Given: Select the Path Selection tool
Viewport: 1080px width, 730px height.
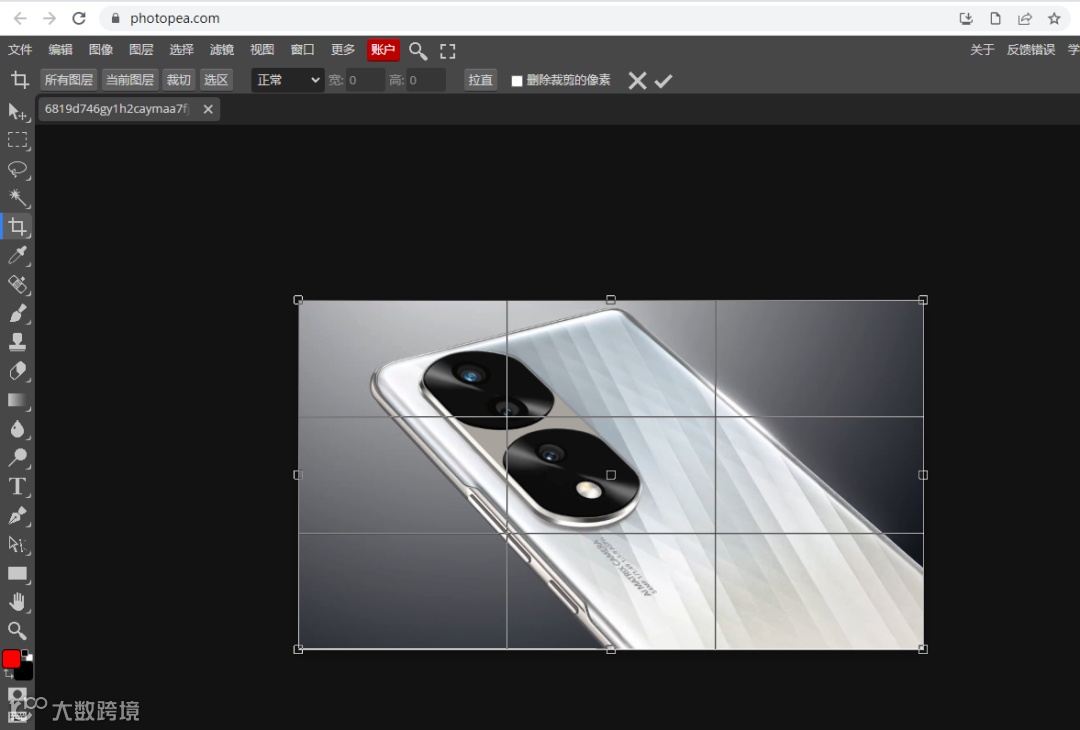Looking at the screenshot, I should pyautogui.click(x=17, y=545).
